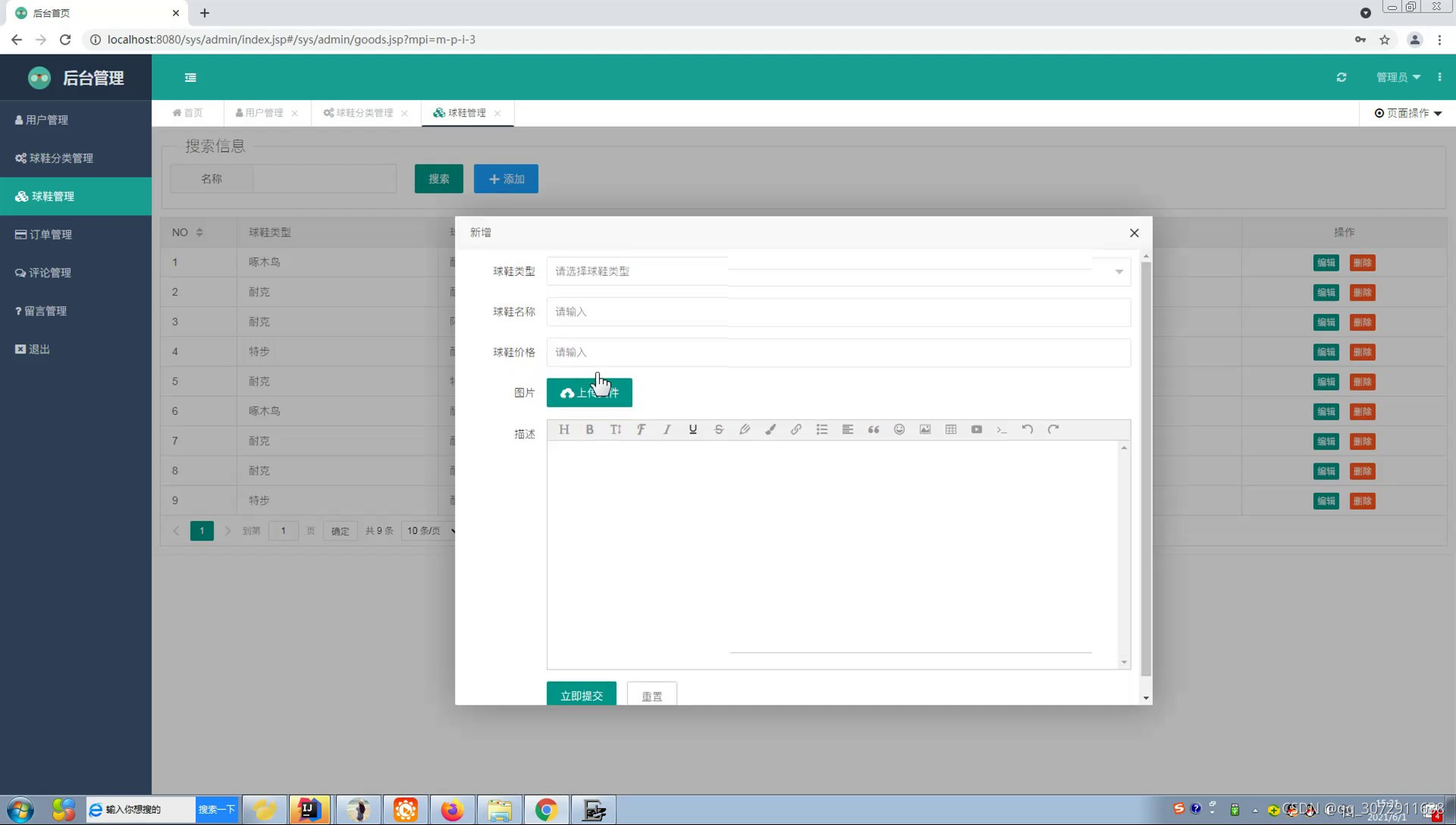Image resolution: width=1456 pixels, height=825 pixels.
Task: Open 评论管理 in the sidebar
Action: click(x=76, y=272)
